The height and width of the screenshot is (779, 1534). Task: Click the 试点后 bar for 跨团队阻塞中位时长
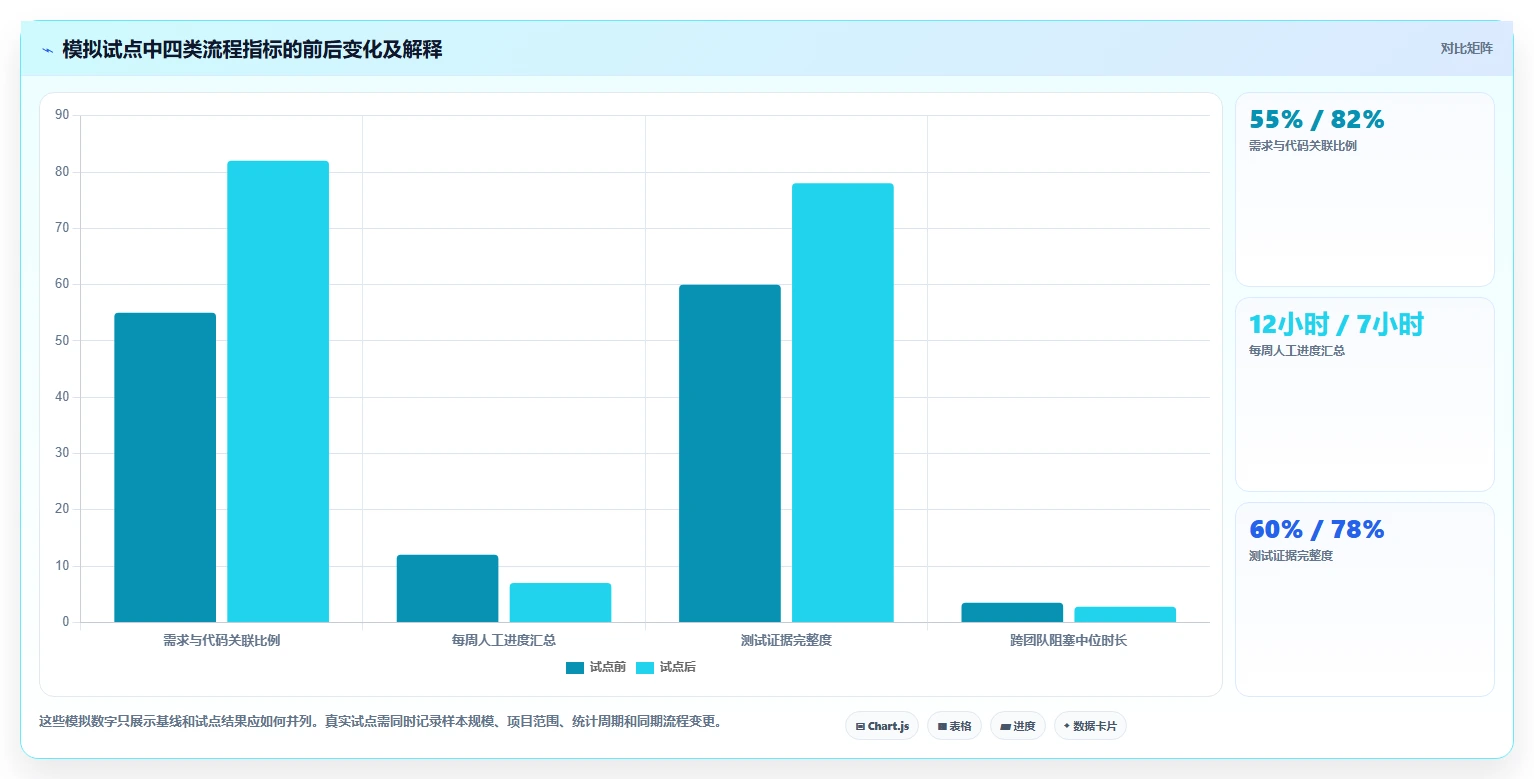click(x=1125, y=614)
